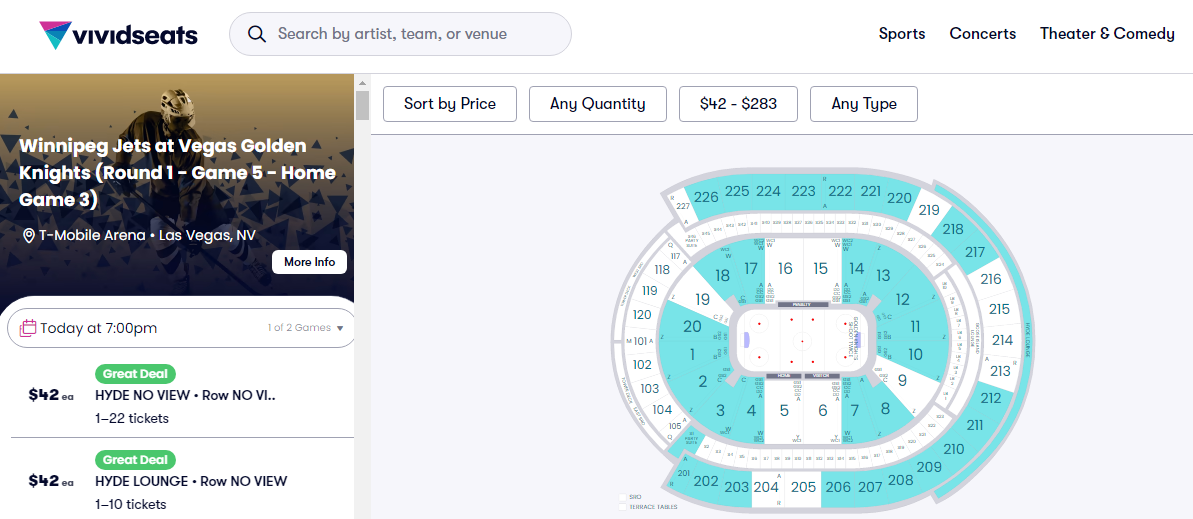Open the Sort by Price dropdown
The image size is (1193, 519).
click(450, 104)
